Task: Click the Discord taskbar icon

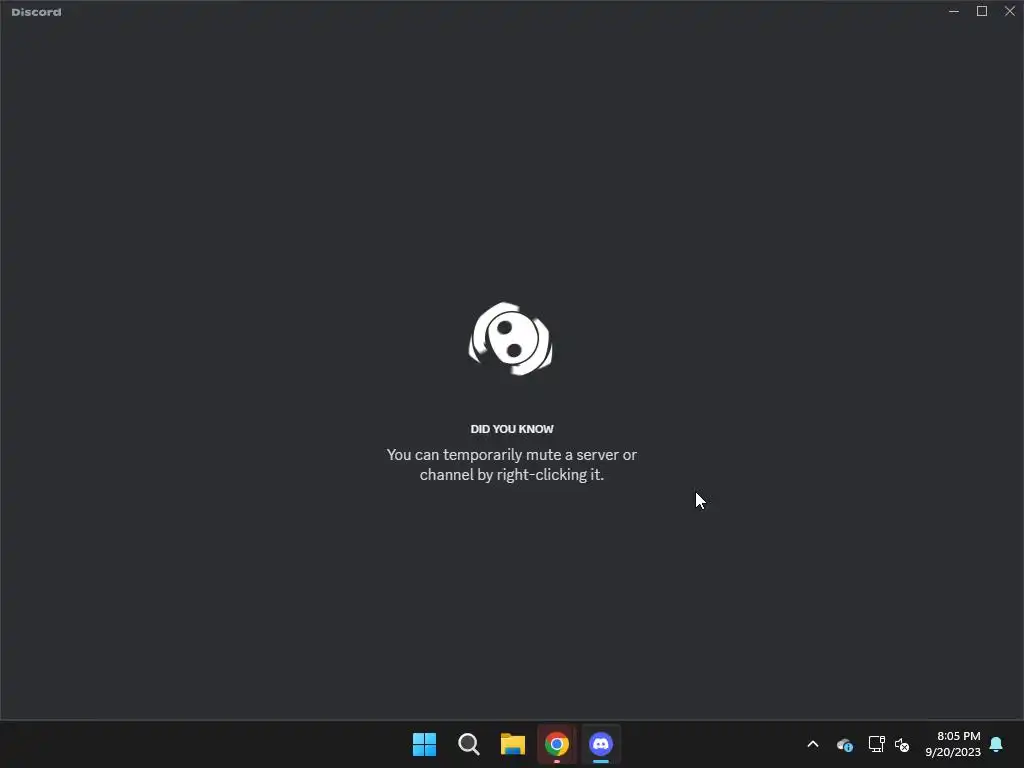Action: [x=601, y=744]
